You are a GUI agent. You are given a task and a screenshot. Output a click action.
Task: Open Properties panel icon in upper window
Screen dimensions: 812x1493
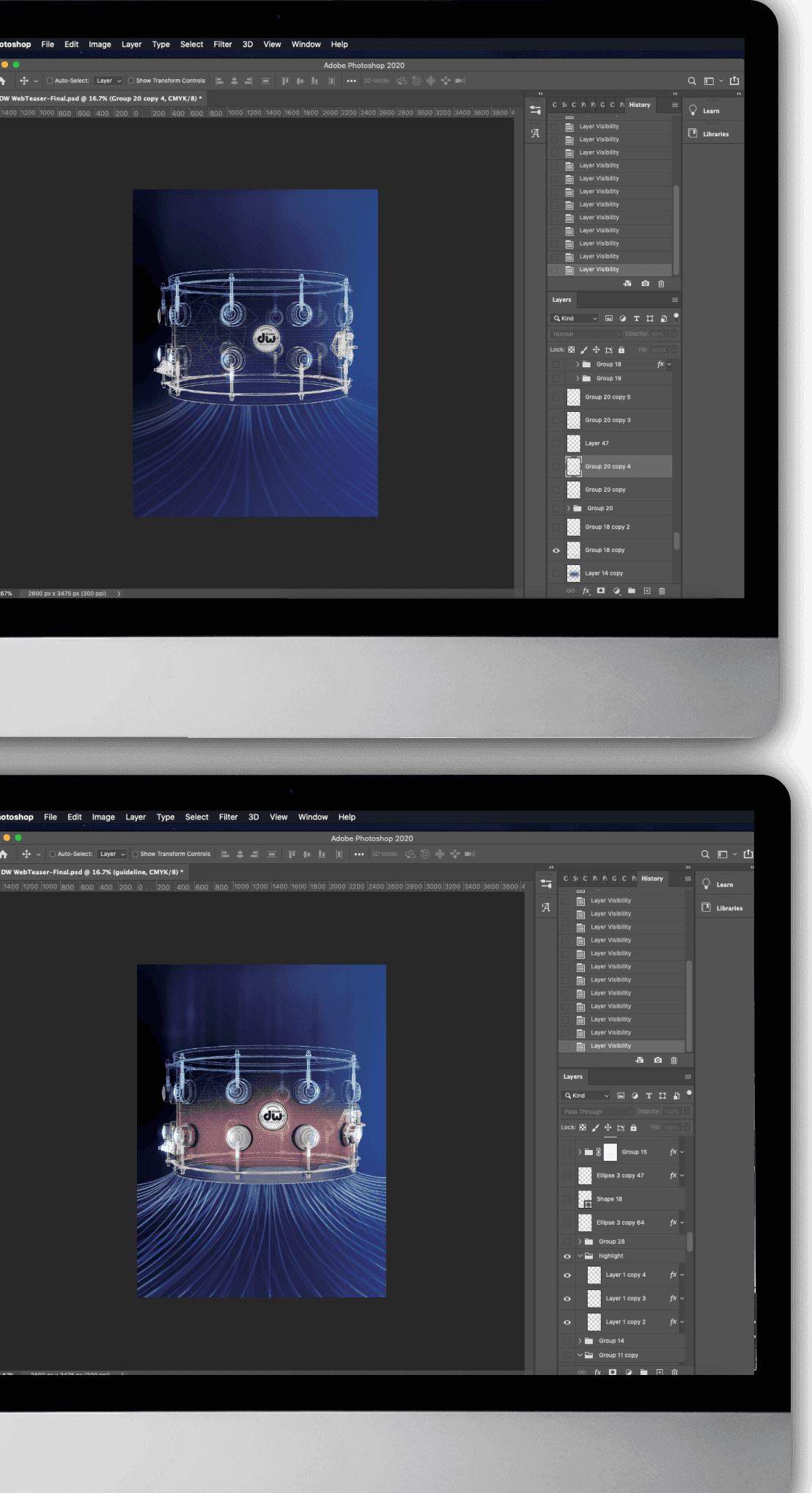(x=535, y=111)
